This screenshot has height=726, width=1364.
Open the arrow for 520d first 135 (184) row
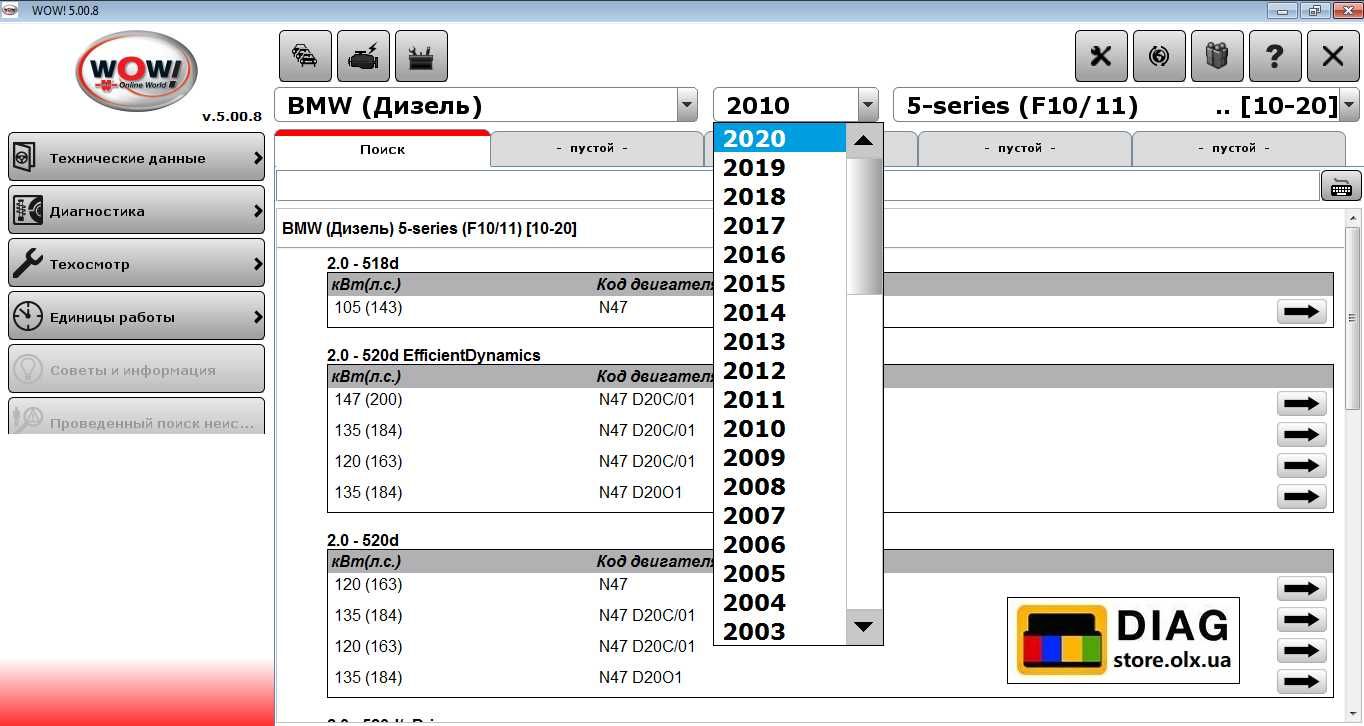tap(1301, 619)
